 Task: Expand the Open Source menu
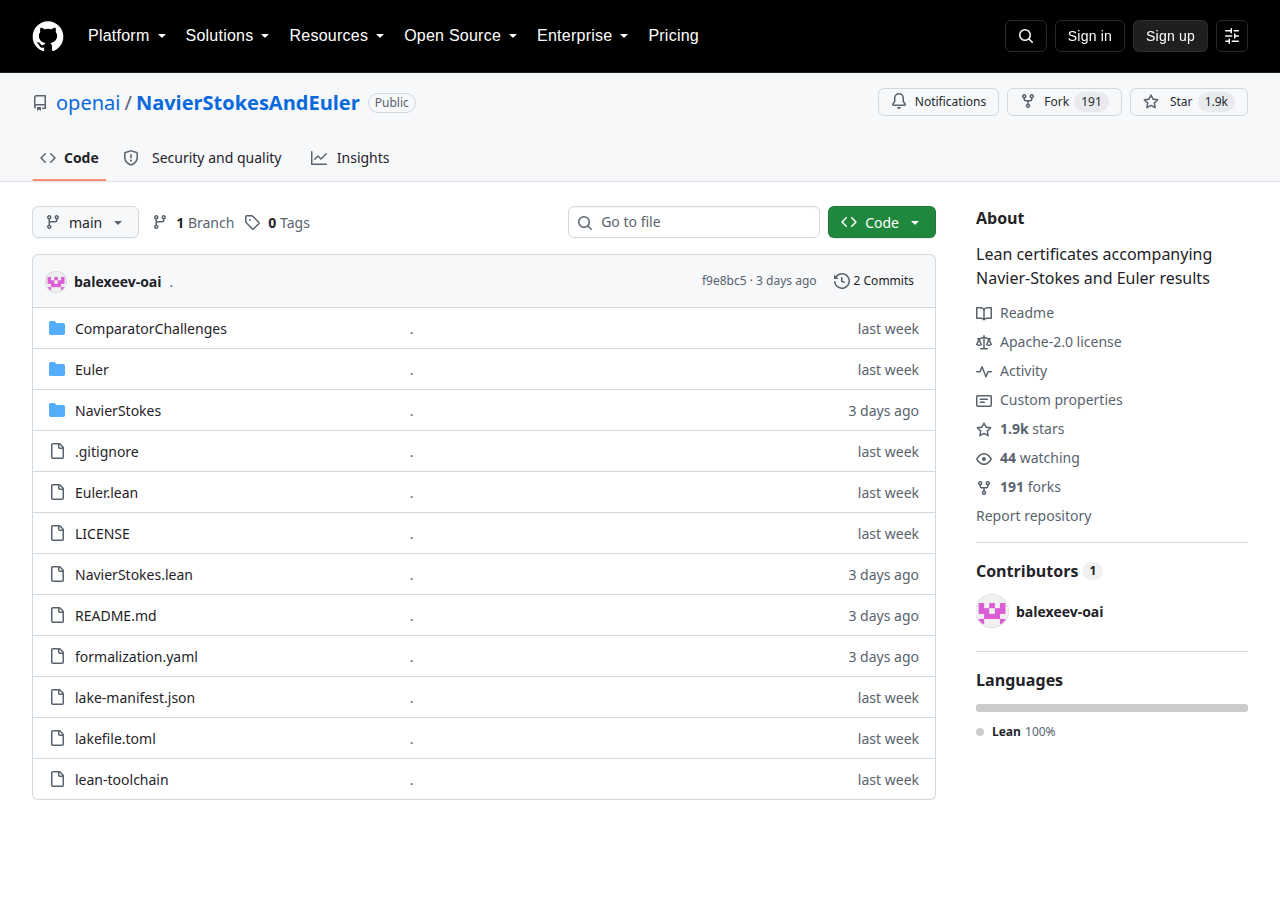pyautogui.click(x=460, y=36)
